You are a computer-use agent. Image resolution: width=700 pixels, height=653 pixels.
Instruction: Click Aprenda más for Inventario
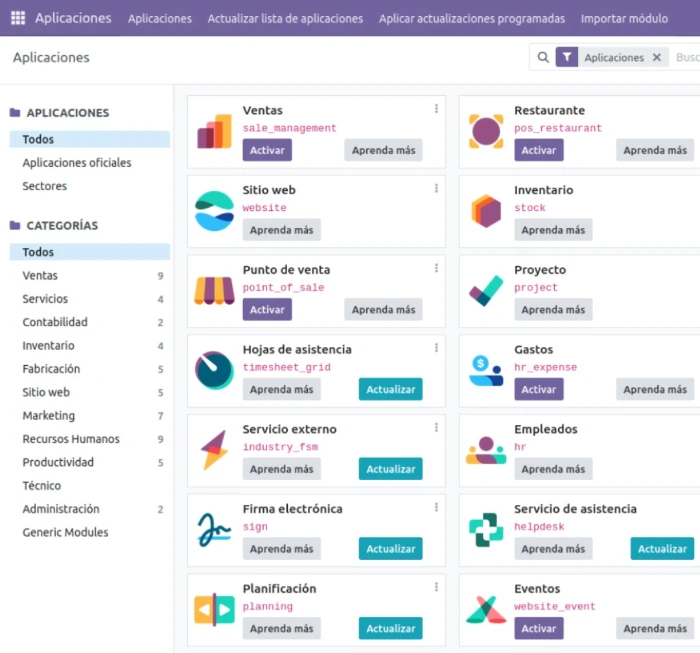[553, 230]
